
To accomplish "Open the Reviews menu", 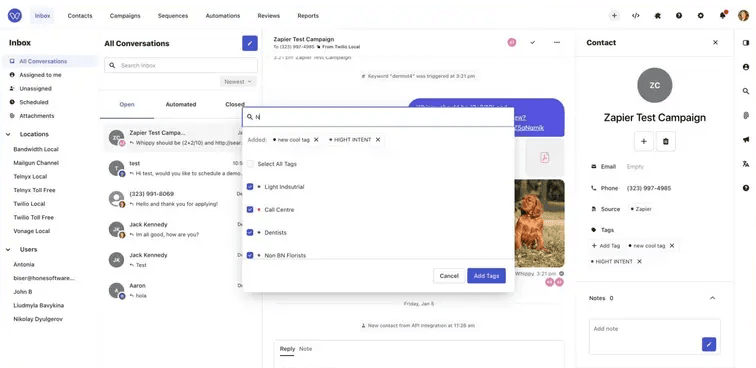I will coord(269,15).
